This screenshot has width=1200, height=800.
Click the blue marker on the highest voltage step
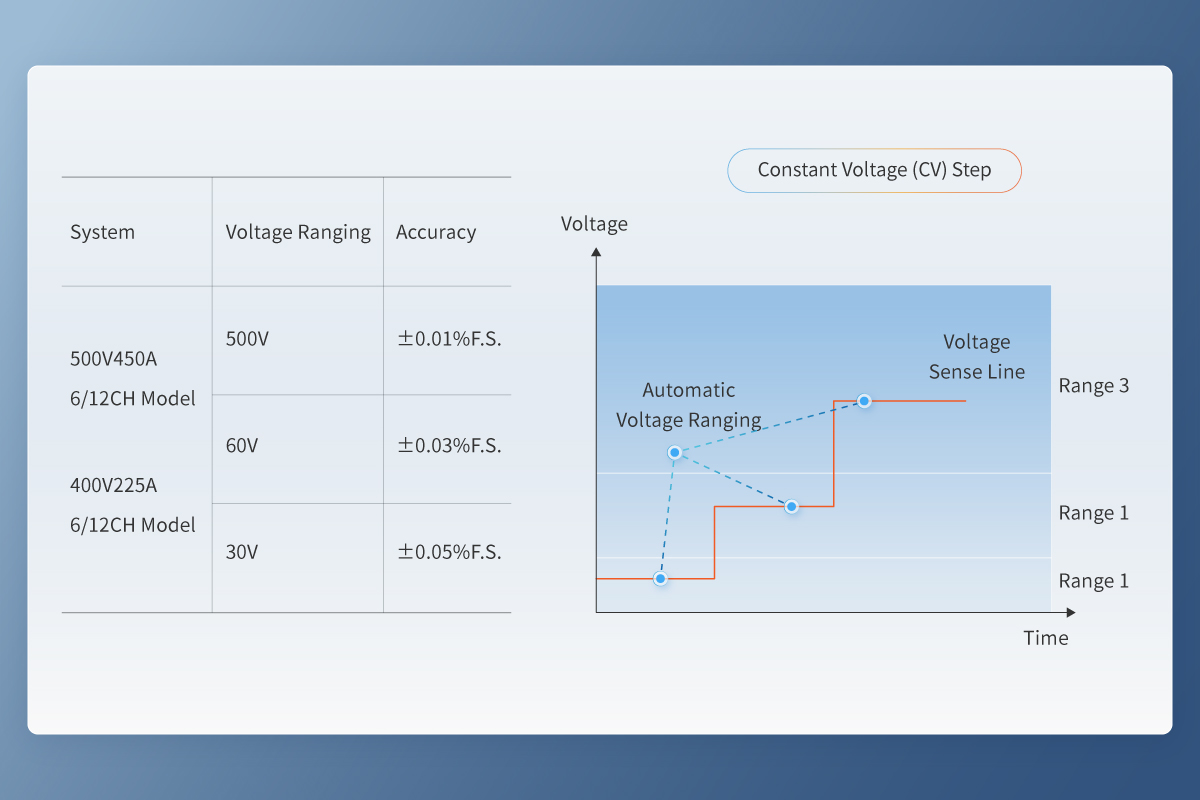click(864, 401)
